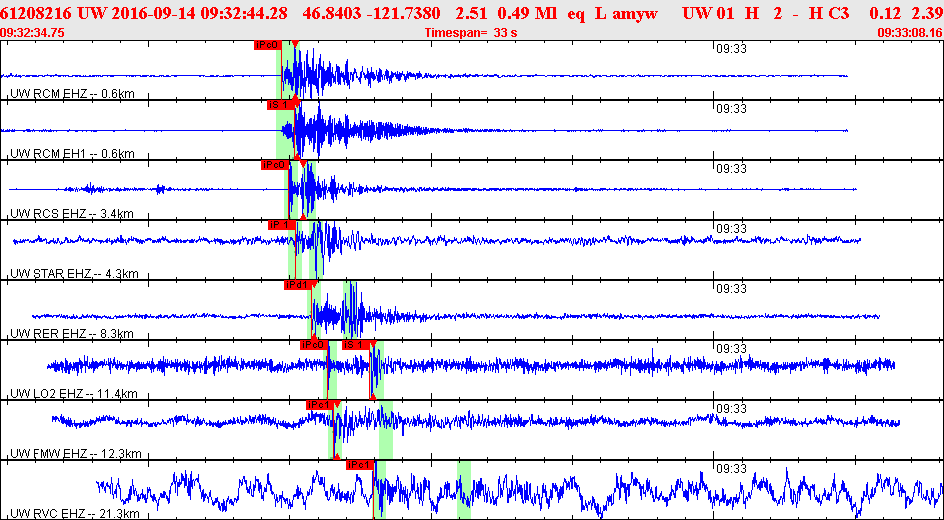
Task: Select the iPc1 pick flag on FMW EHZ
Action: point(320,405)
